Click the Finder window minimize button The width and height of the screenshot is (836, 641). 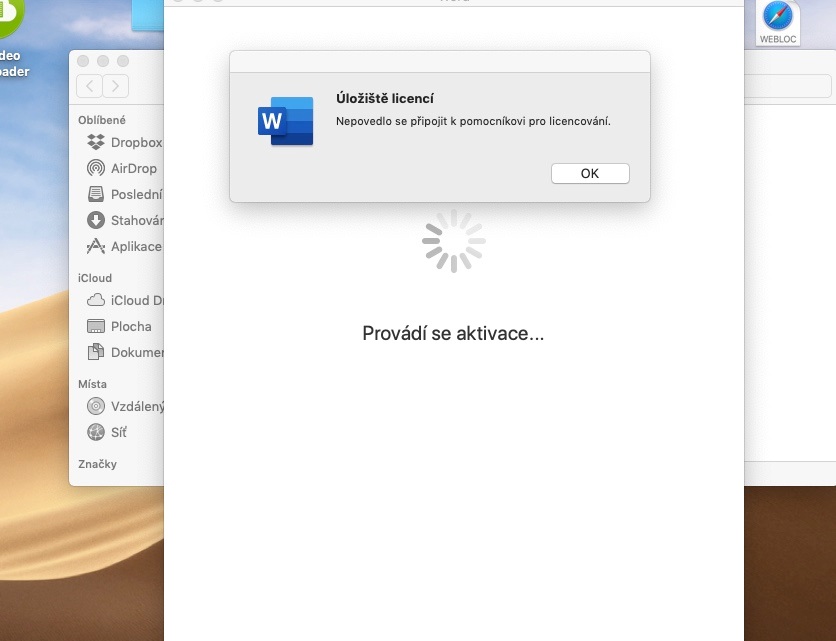pos(103,61)
